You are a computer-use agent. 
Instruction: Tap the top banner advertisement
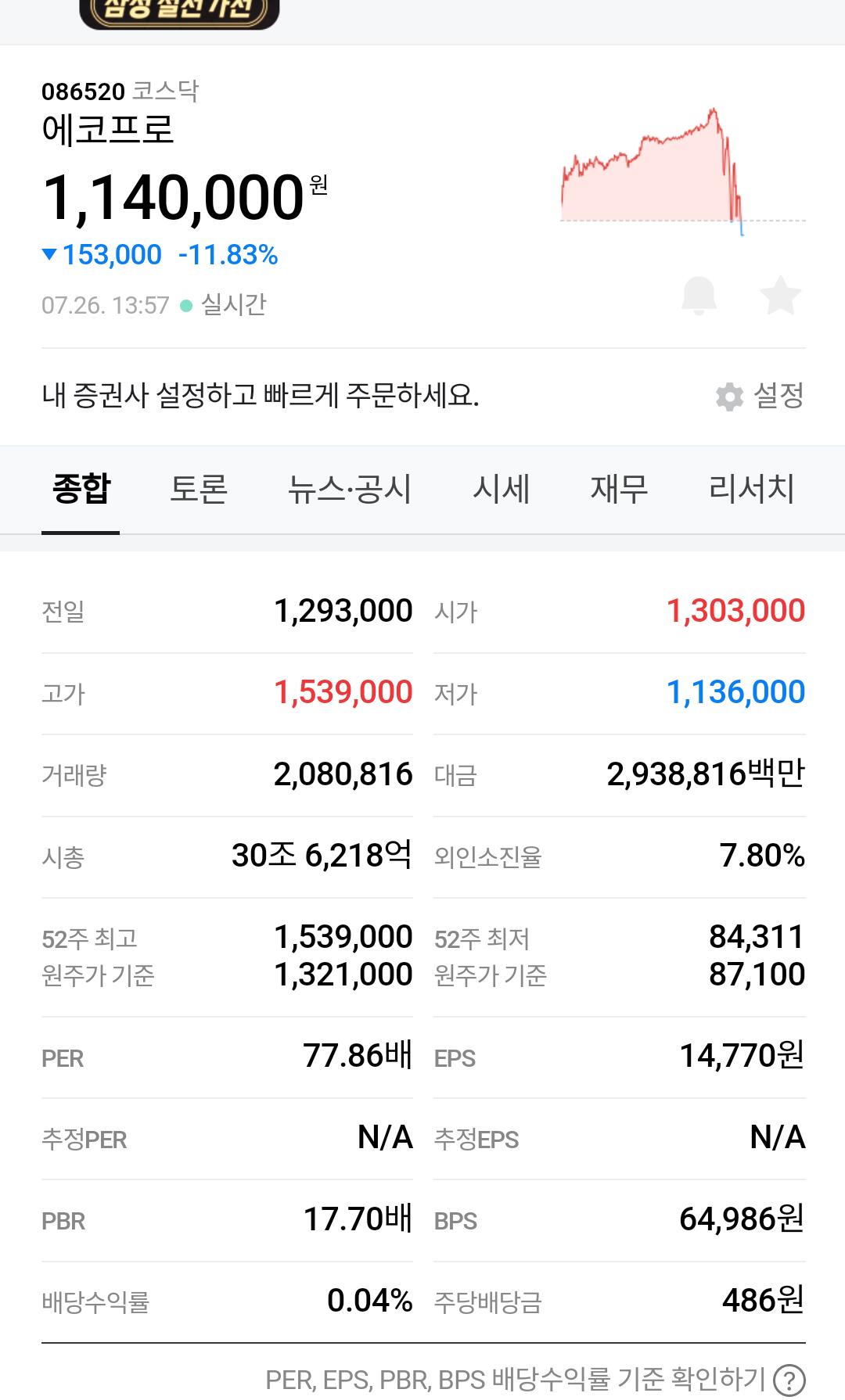tap(179, 12)
